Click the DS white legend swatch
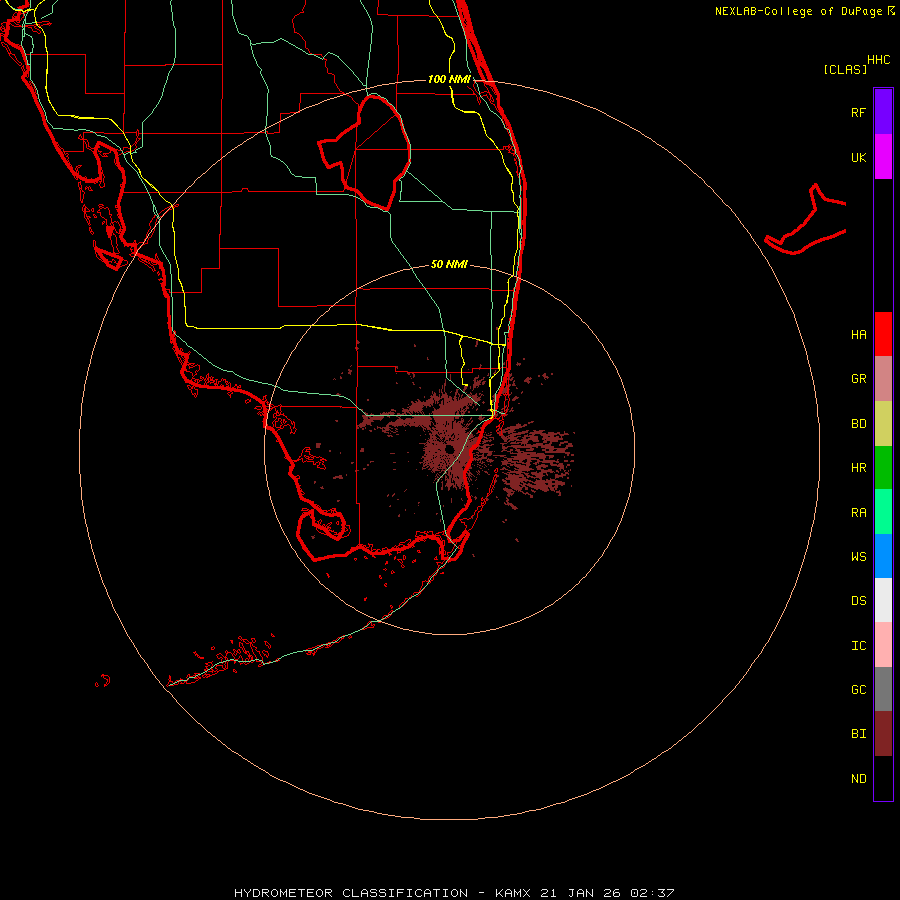 coord(883,600)
